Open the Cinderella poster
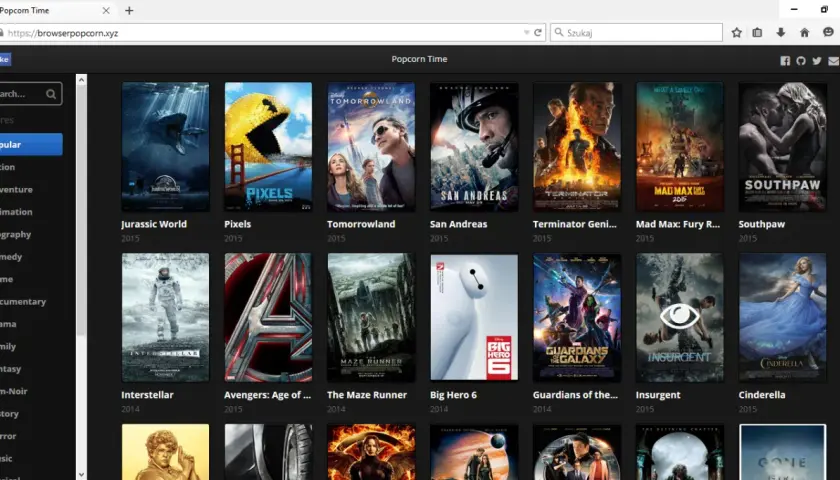 783,318
